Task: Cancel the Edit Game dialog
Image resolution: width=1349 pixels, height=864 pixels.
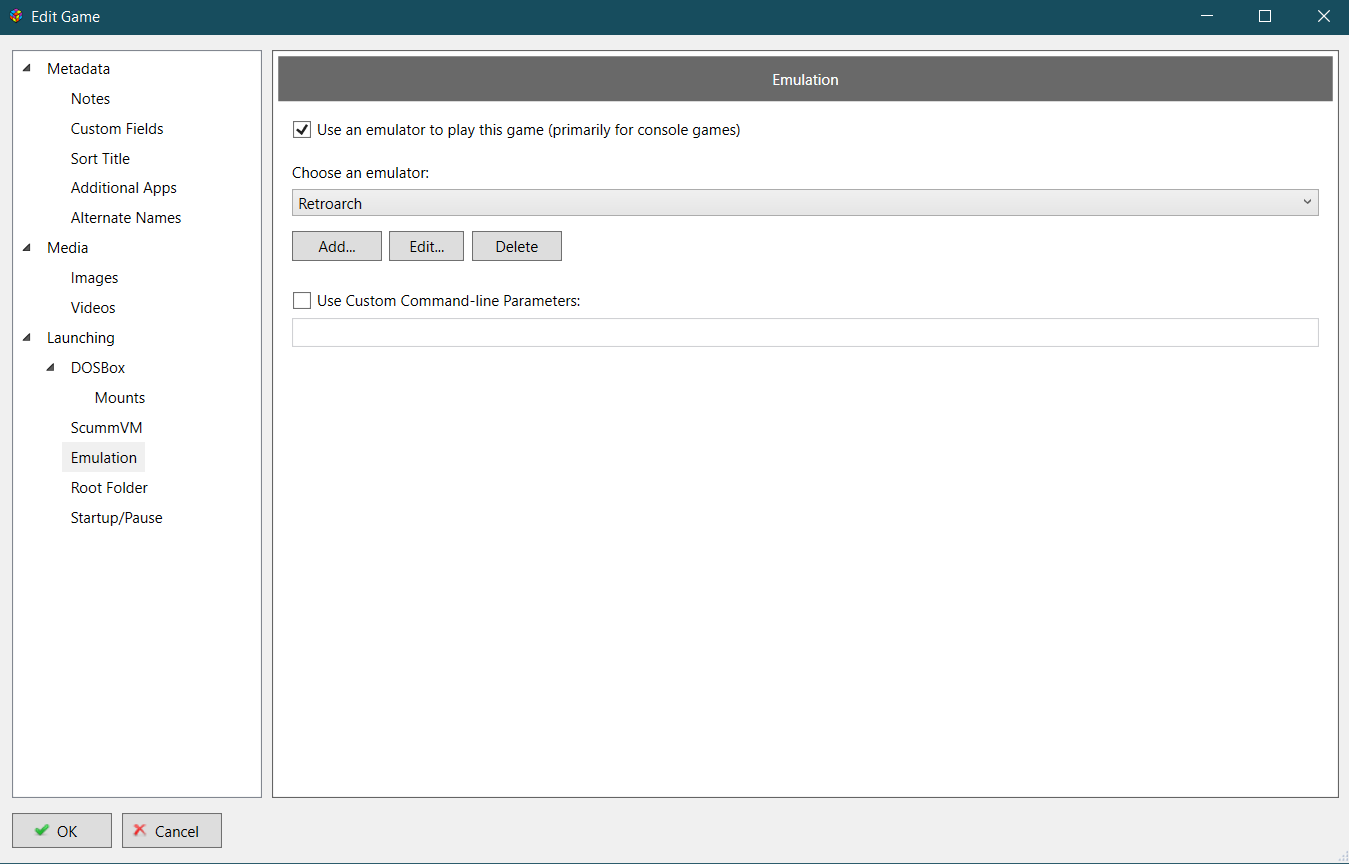Action: click(172, 831)
